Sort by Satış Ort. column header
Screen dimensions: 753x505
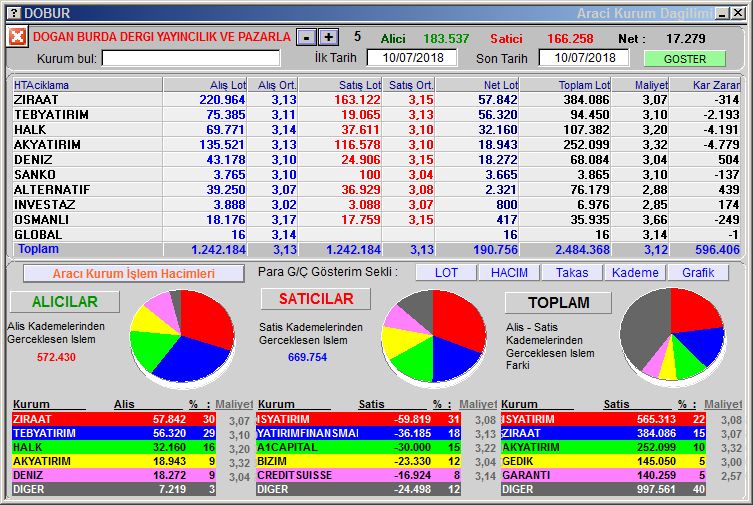408,85
